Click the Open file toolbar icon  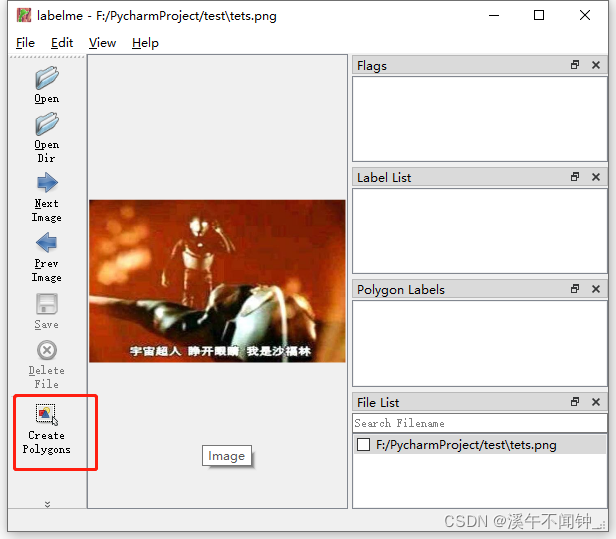click(x=47, y=78)
